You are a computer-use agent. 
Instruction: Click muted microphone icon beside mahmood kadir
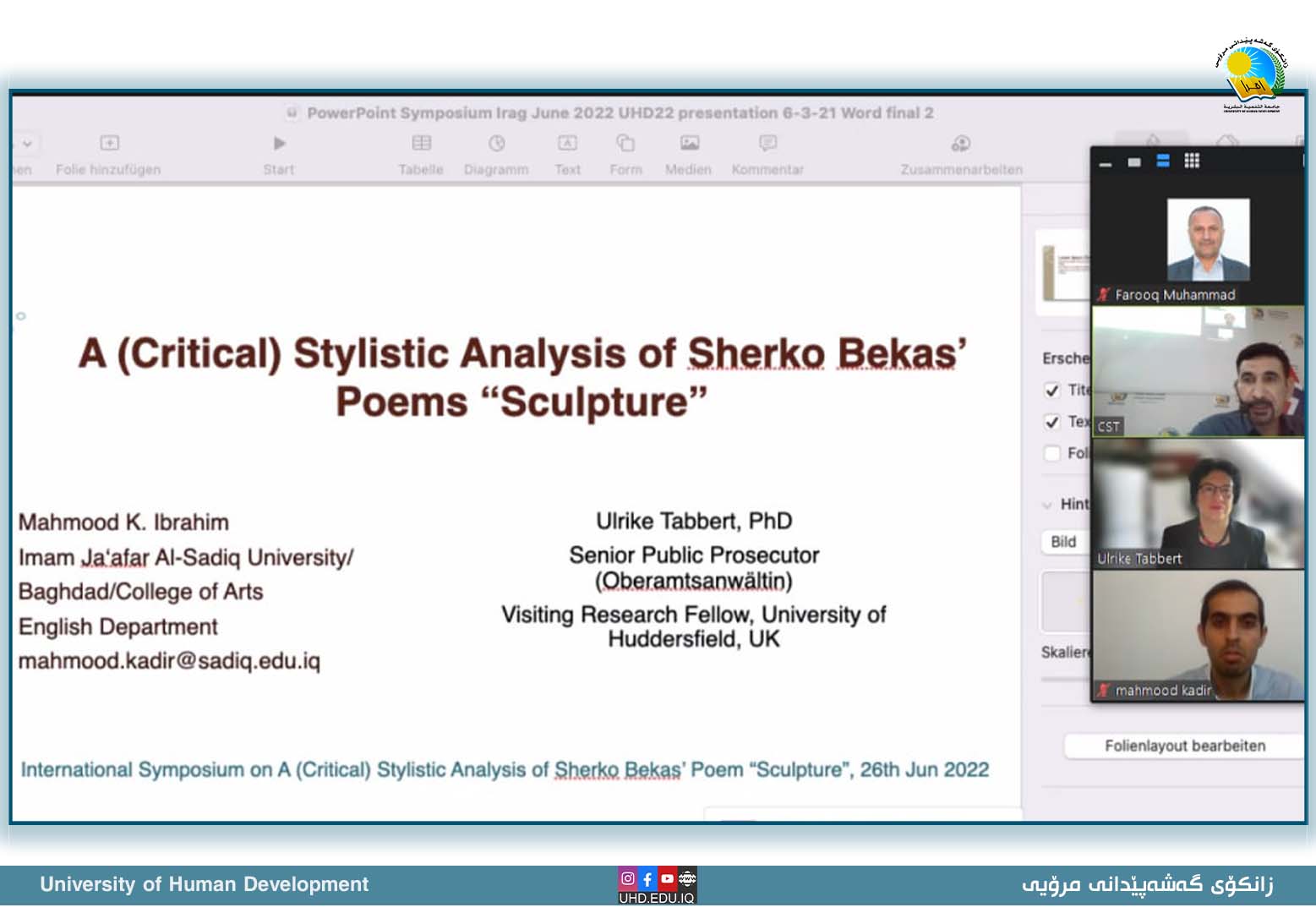1104,691
